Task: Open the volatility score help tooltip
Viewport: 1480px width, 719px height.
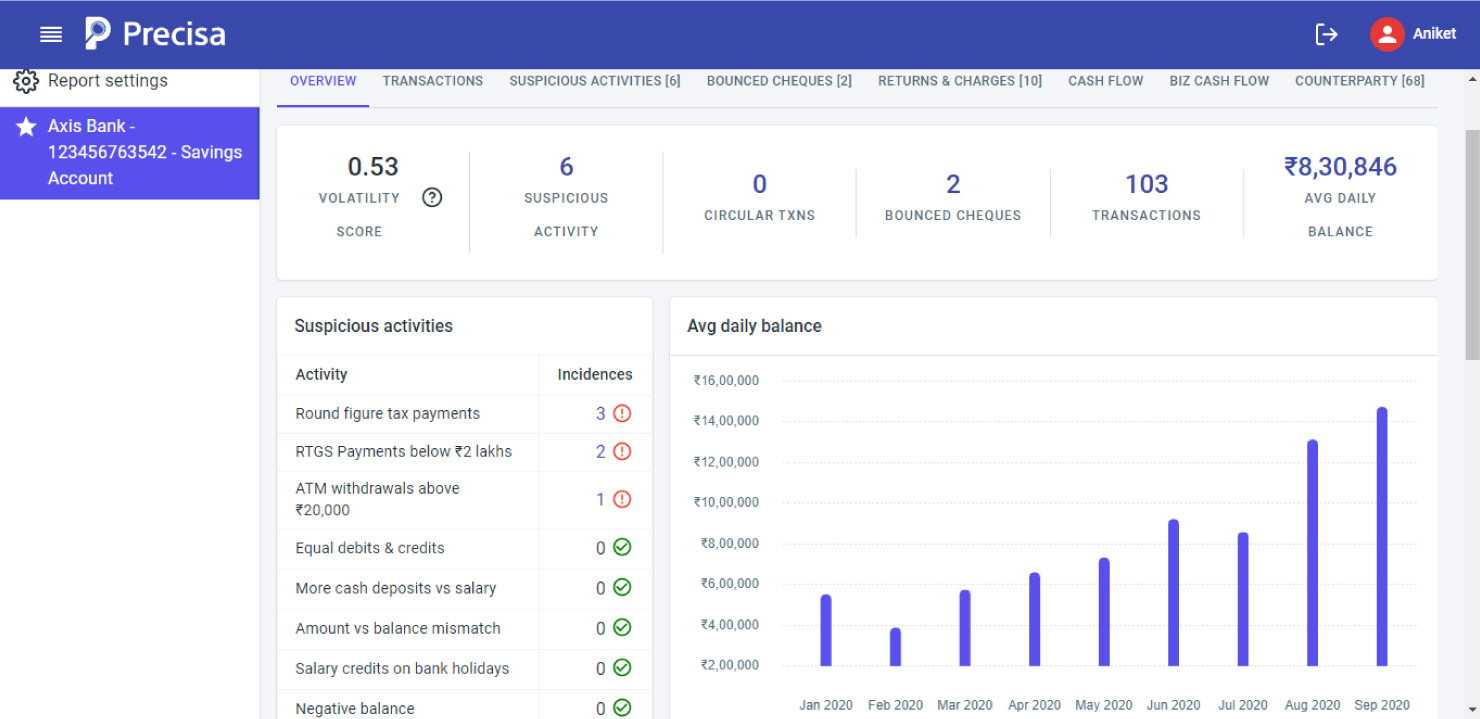Action: [432, 197]
